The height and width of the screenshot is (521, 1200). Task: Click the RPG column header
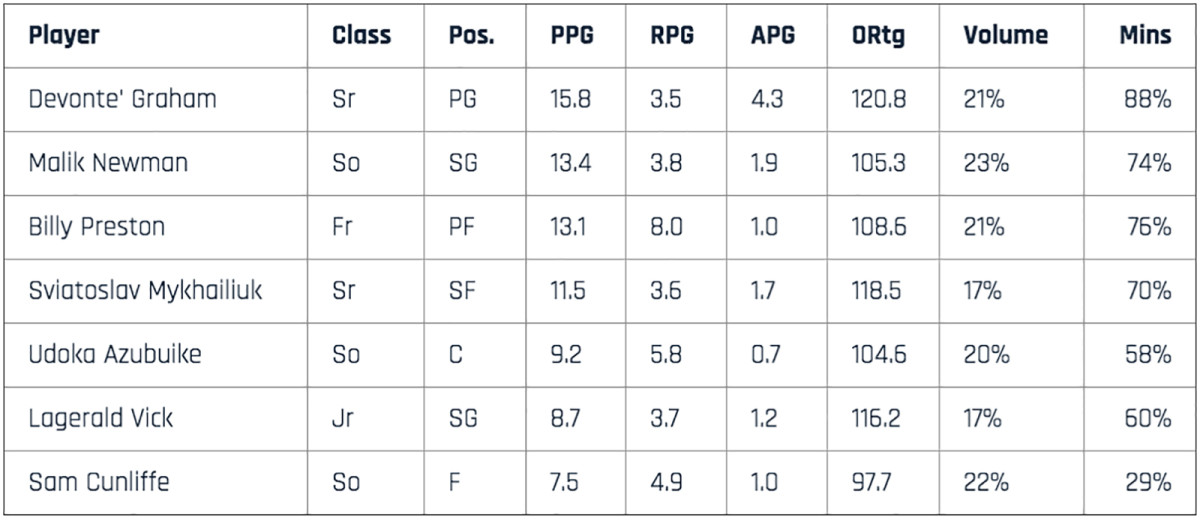tap(672, 36)
